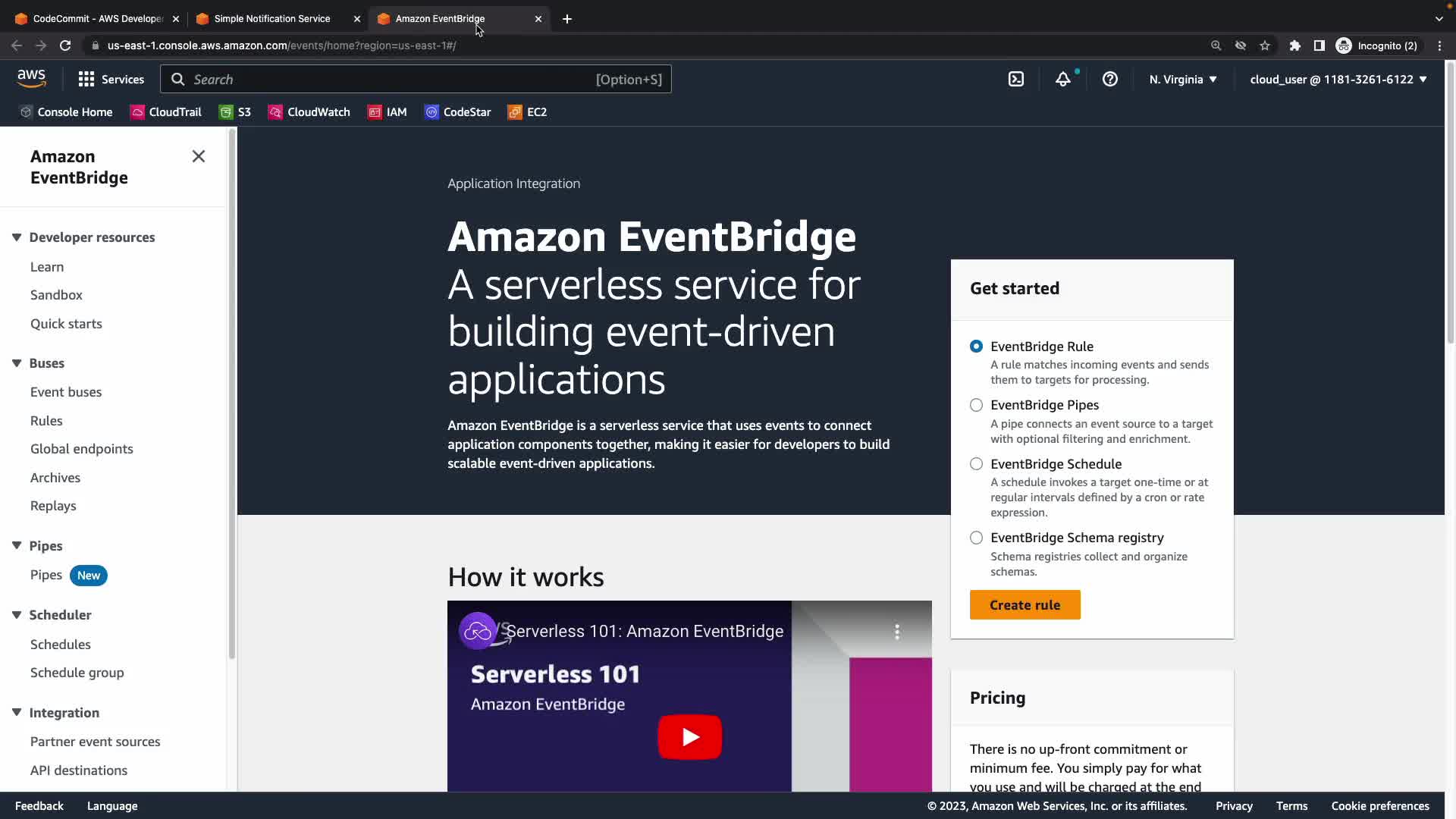The height and width of the screenshot is (819, 1456).
Task: Collapse the Developer resources section
Action: 17,237
